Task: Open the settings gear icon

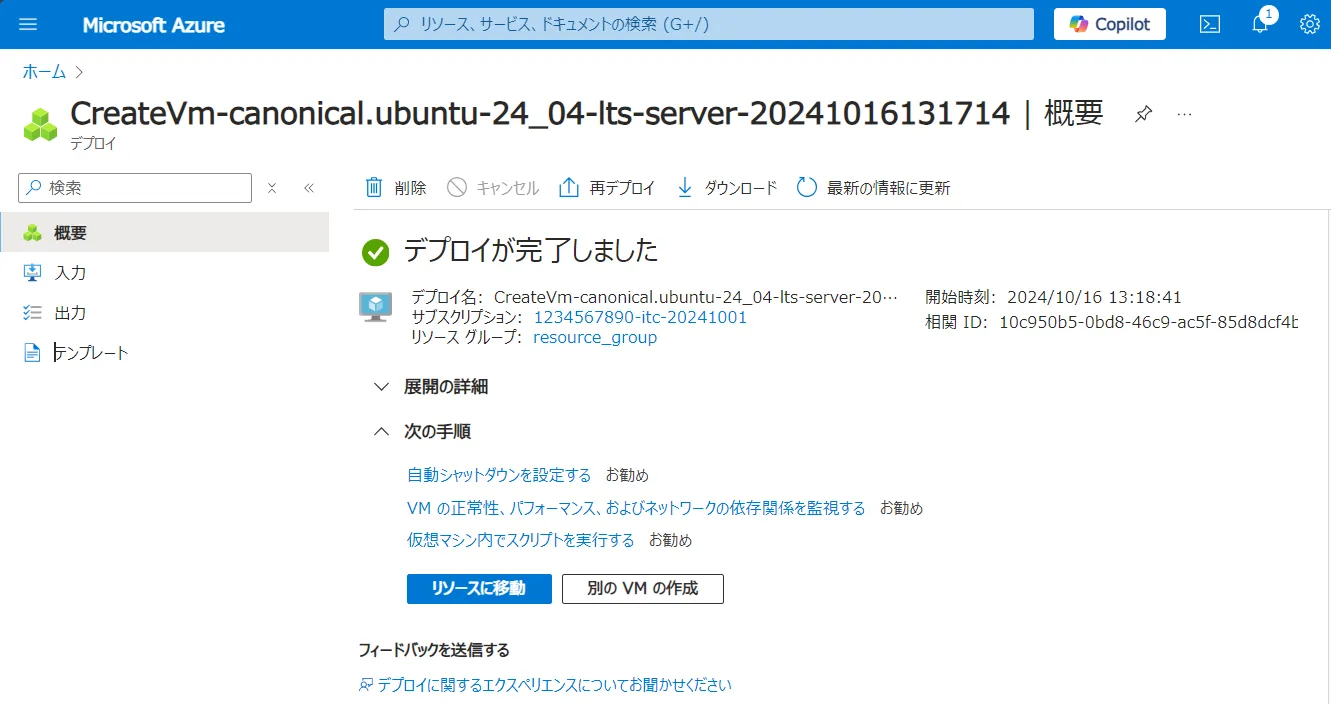Action: 1309,24
